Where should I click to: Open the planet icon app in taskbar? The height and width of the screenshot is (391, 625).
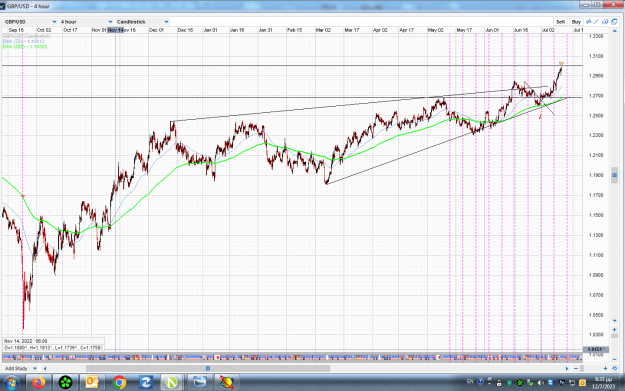[226, 383]
